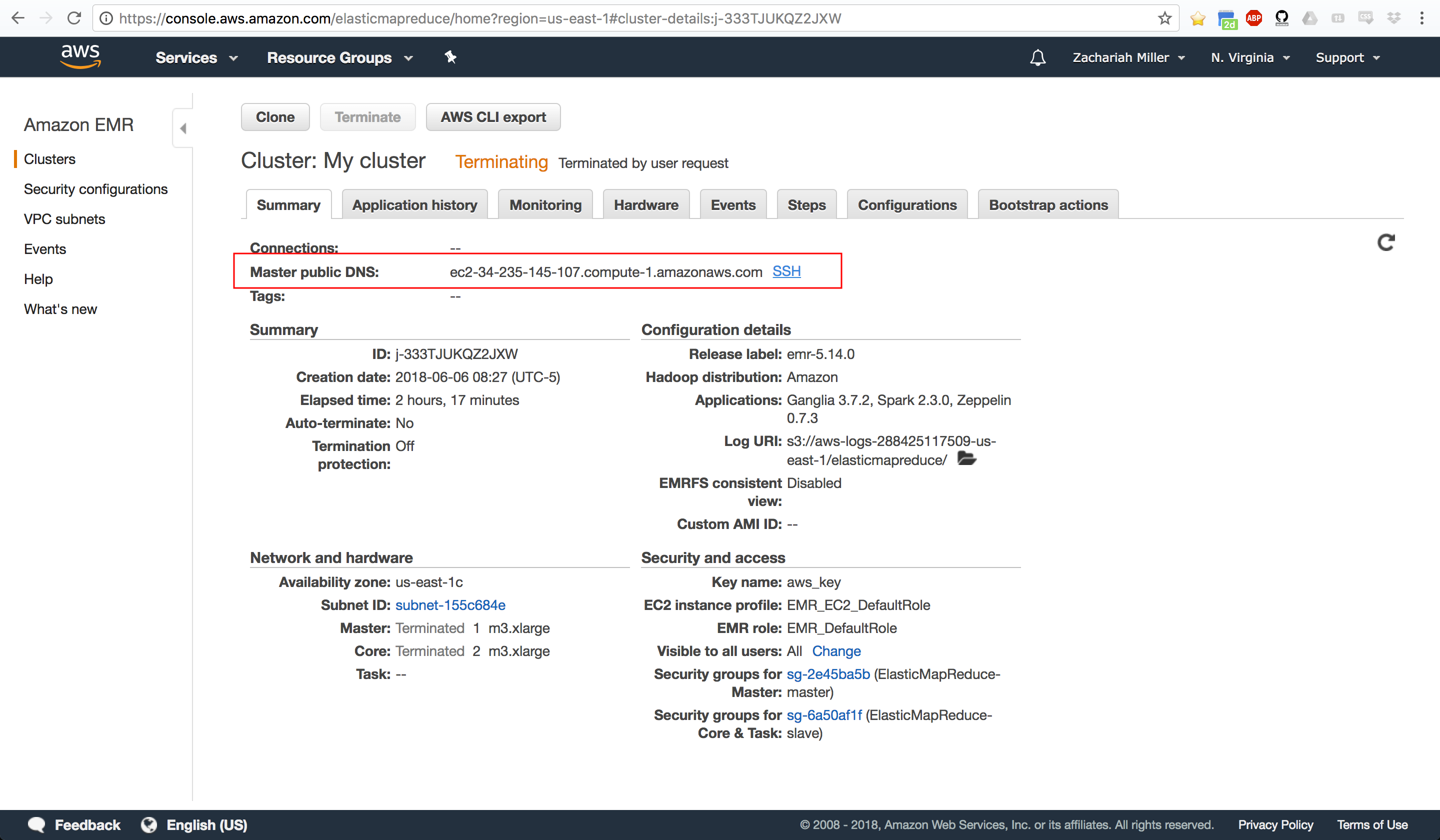Screen dimensions: 1440x840
Task: Click the Feedback speech bubble icon
Action: tap(36, 824)
